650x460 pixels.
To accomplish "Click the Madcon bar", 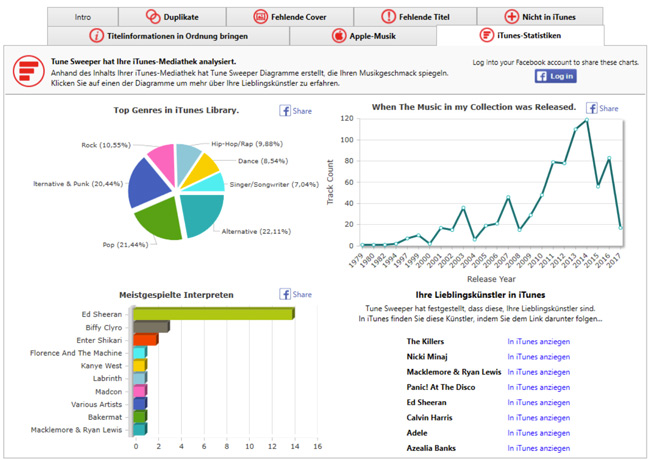I will pyautogui.click(x=140, y=391).
